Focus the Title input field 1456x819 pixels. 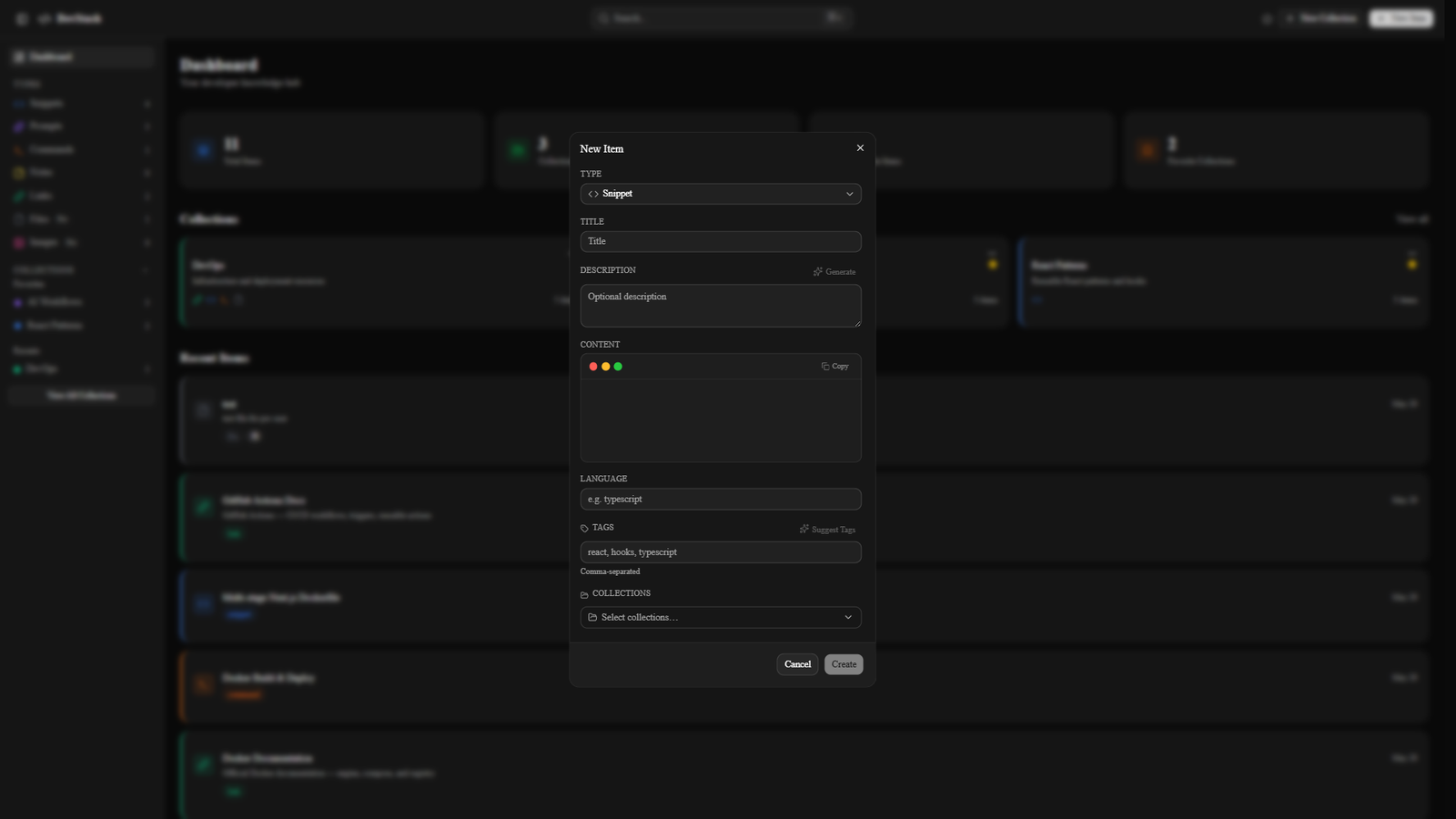tap(721, 241)
